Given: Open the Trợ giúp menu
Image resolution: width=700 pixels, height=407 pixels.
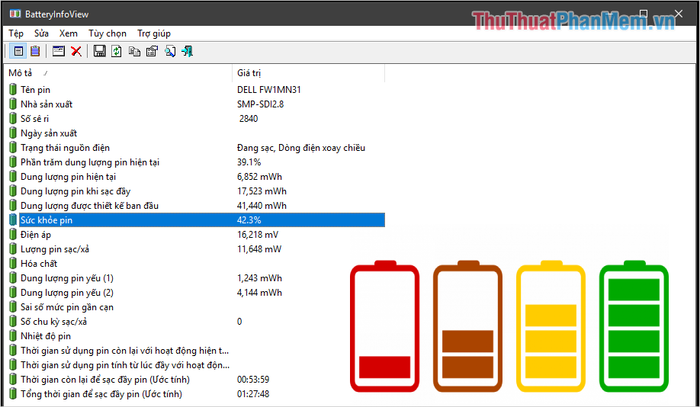Looking at the screenshot, I should click(154, 33).
